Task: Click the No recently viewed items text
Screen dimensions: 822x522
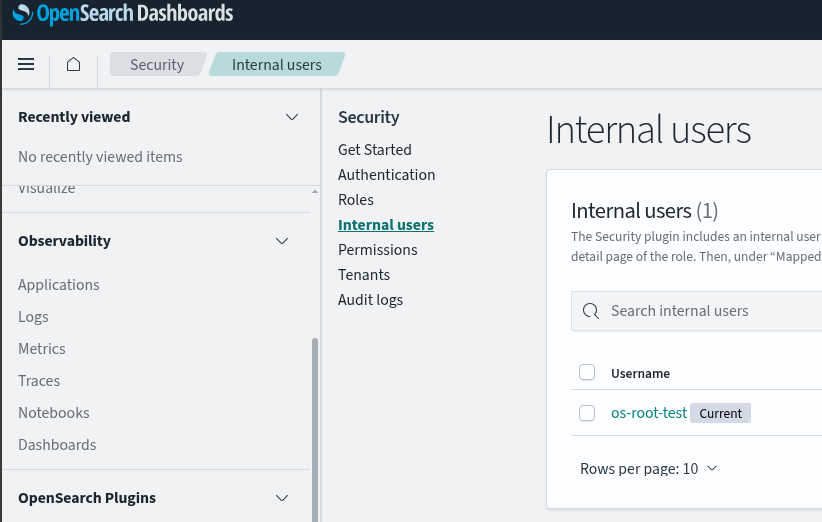Action: click(x=100, y=157)
